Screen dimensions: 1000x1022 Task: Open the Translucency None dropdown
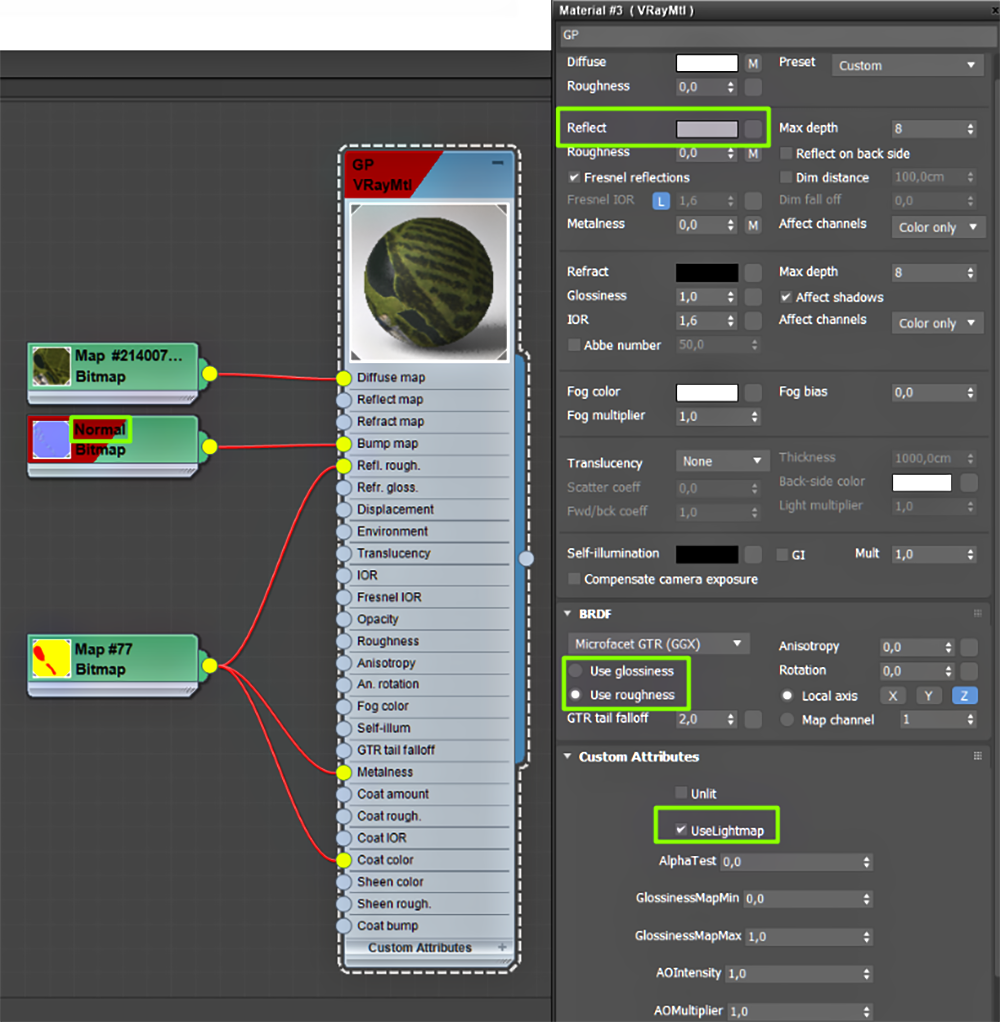pyautogui.click(x=722, y=461)
